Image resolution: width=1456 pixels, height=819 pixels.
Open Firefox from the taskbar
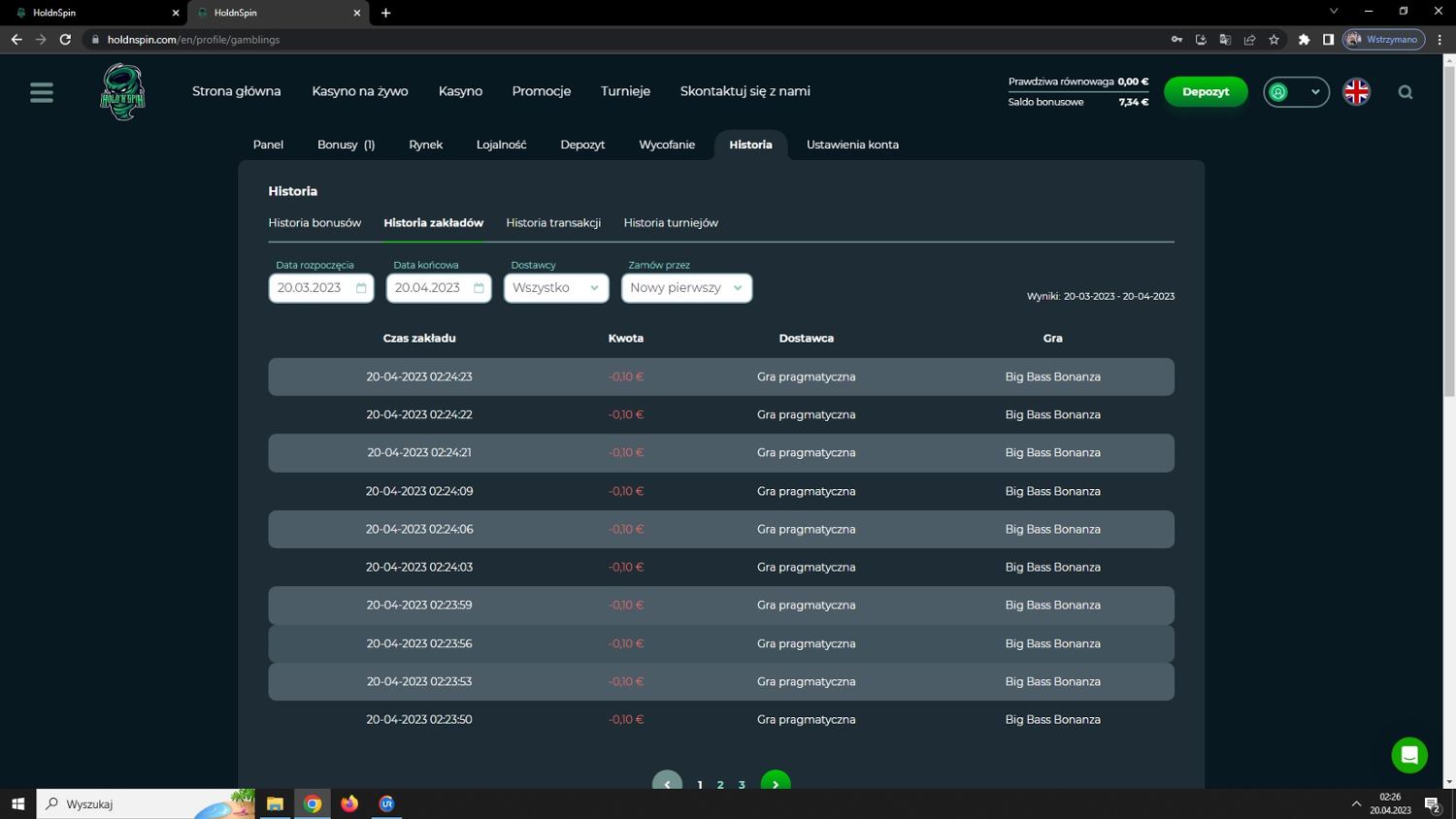349,803
